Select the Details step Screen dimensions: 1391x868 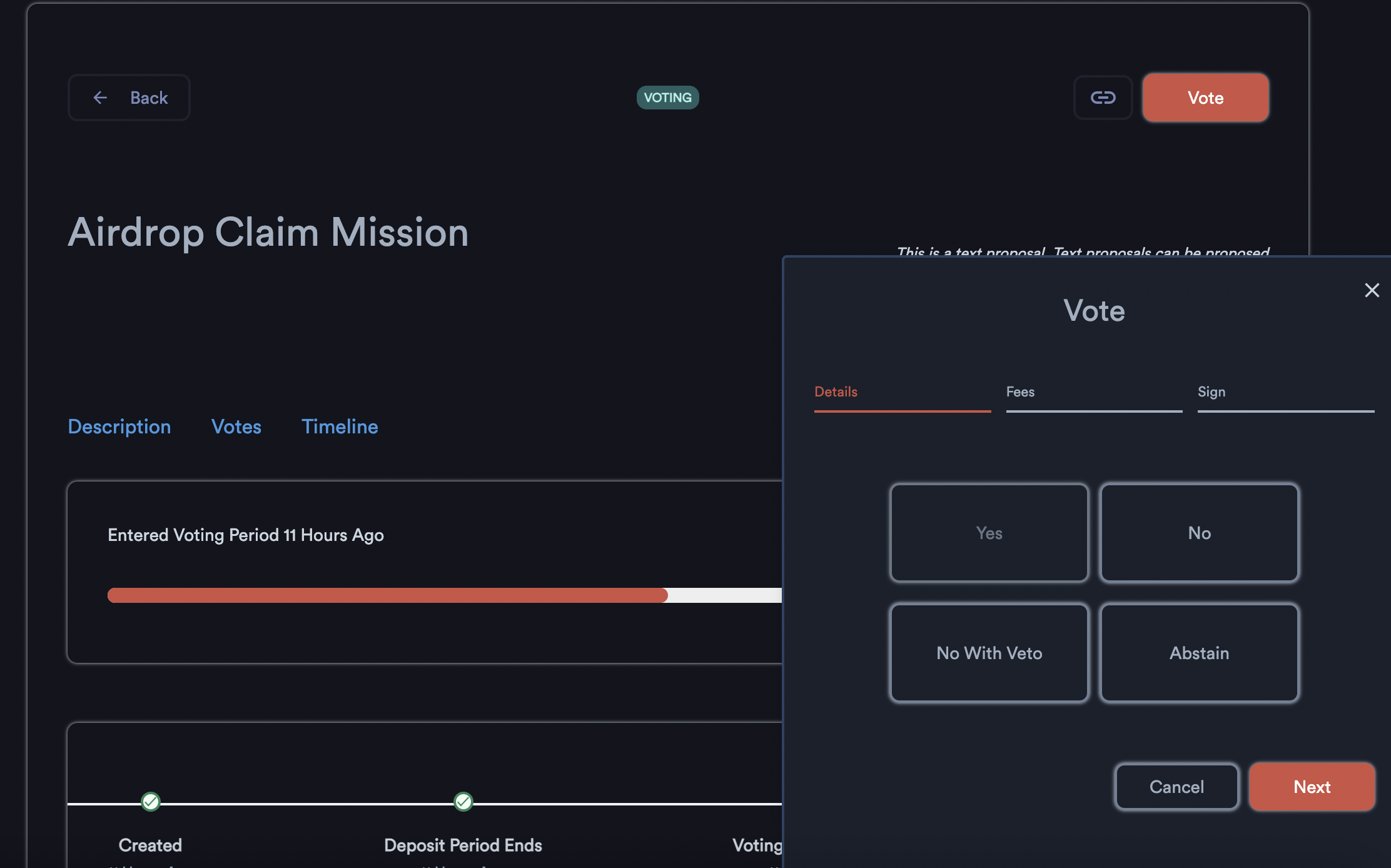pos(836,392)
